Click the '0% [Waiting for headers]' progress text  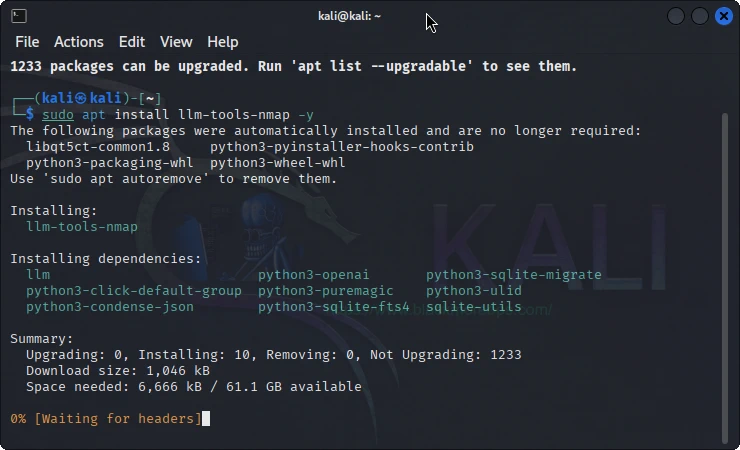tap(105, 418)
